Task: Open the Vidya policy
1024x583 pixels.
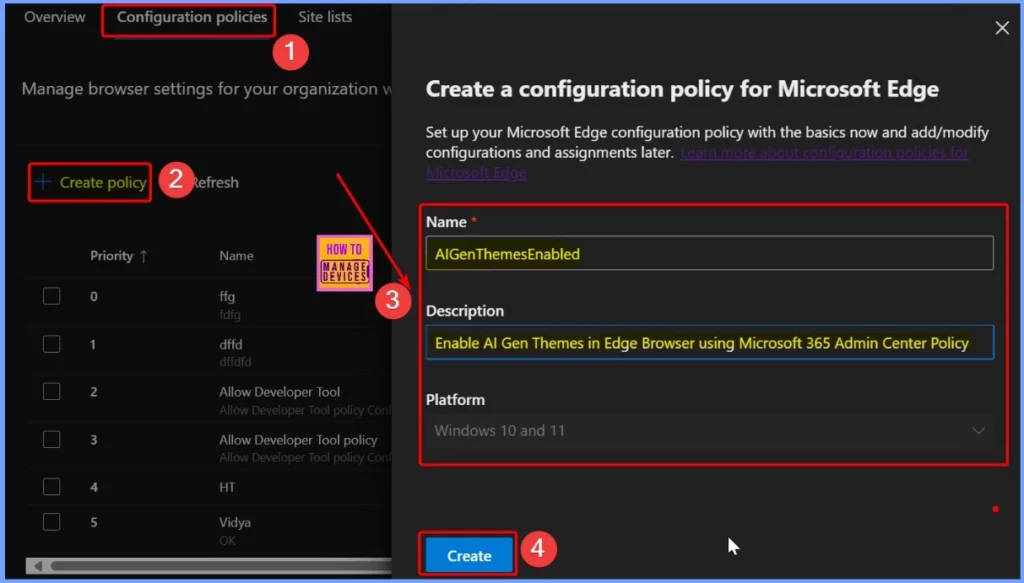Action: pyautogui.click(x=235, y=522)
